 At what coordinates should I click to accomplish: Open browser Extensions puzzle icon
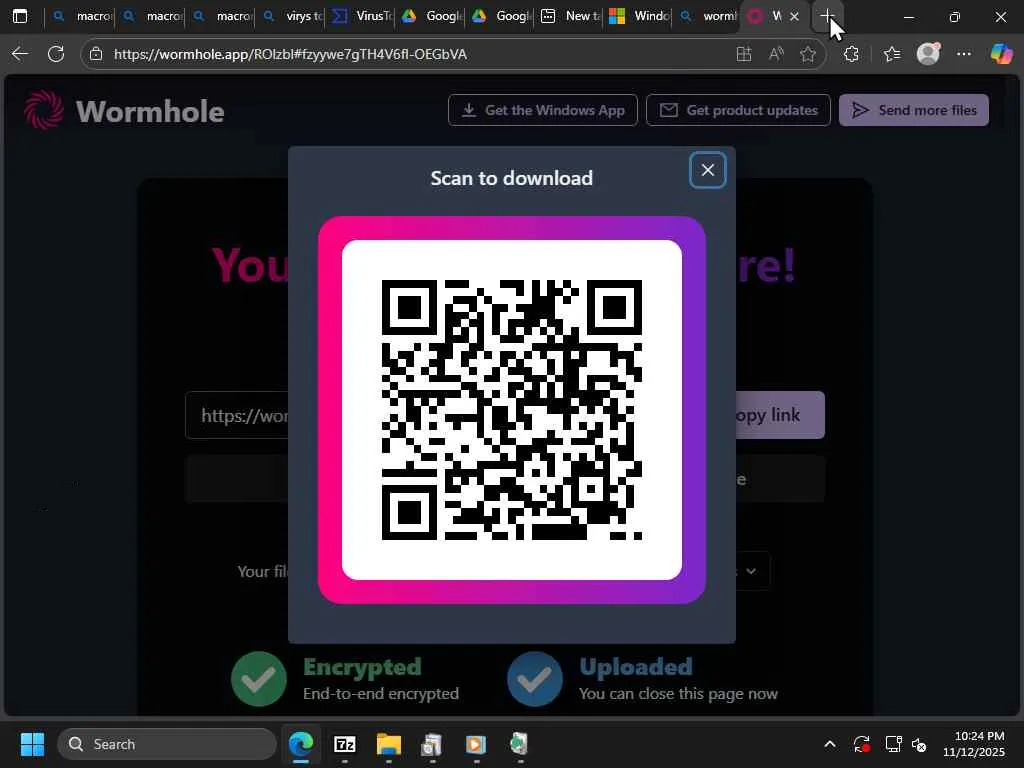(x=851, y=54)
